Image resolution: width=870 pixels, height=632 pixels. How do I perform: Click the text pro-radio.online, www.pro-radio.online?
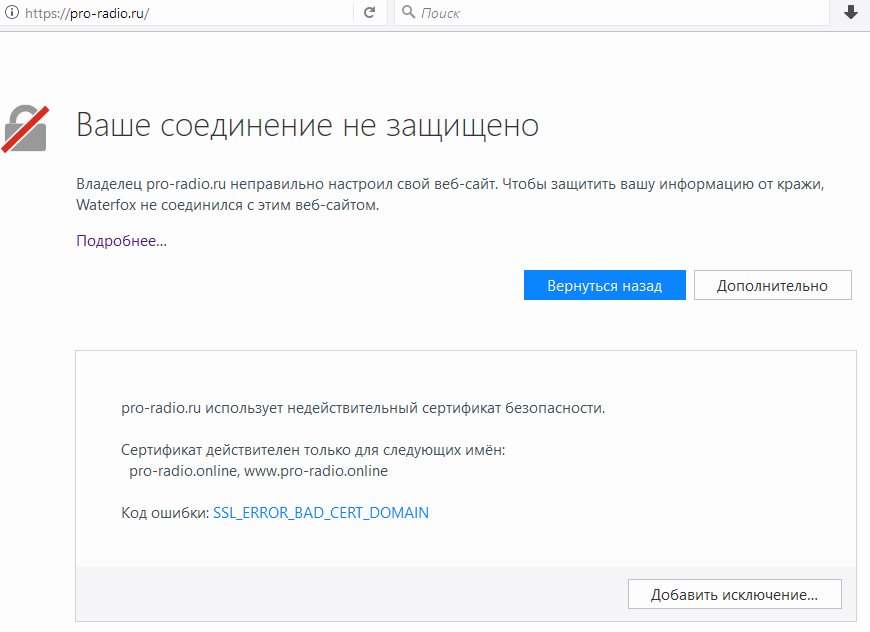pos(259,471)
